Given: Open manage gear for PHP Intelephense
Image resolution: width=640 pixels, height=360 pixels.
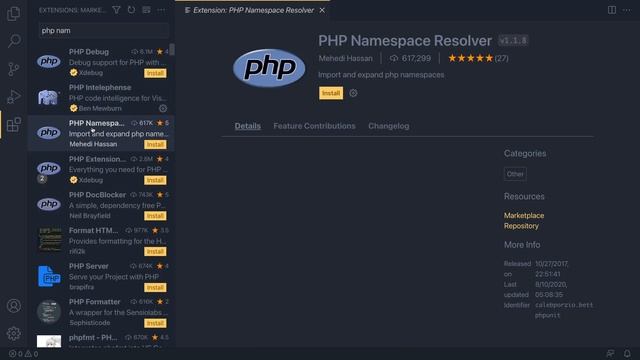Looking at the screenshot, I should pos(163,108).
